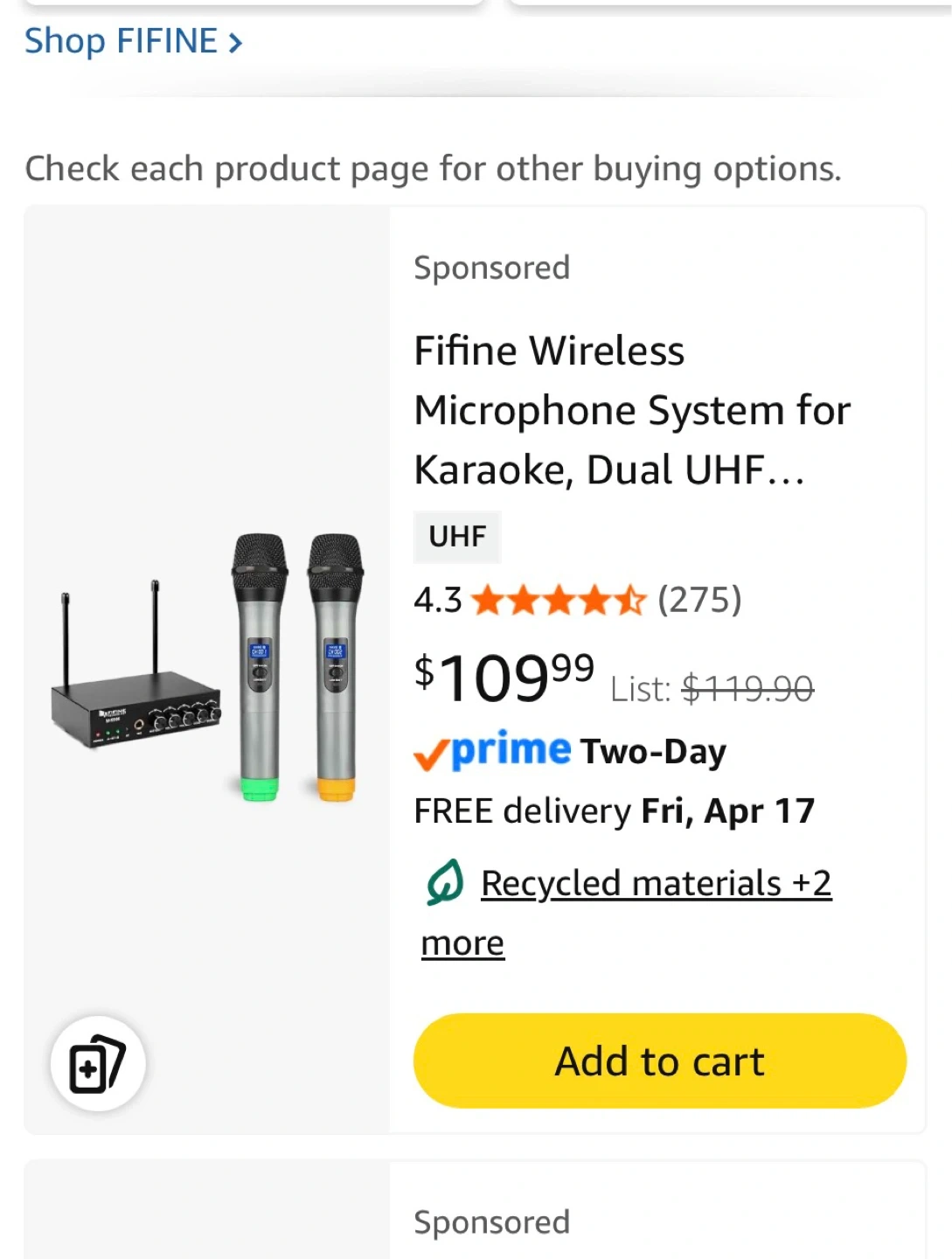Image resolution: width=952 pixels, height=1259 pixels.
Task: Add the Fifine microphone to cart
Action: click(659, 1061)
